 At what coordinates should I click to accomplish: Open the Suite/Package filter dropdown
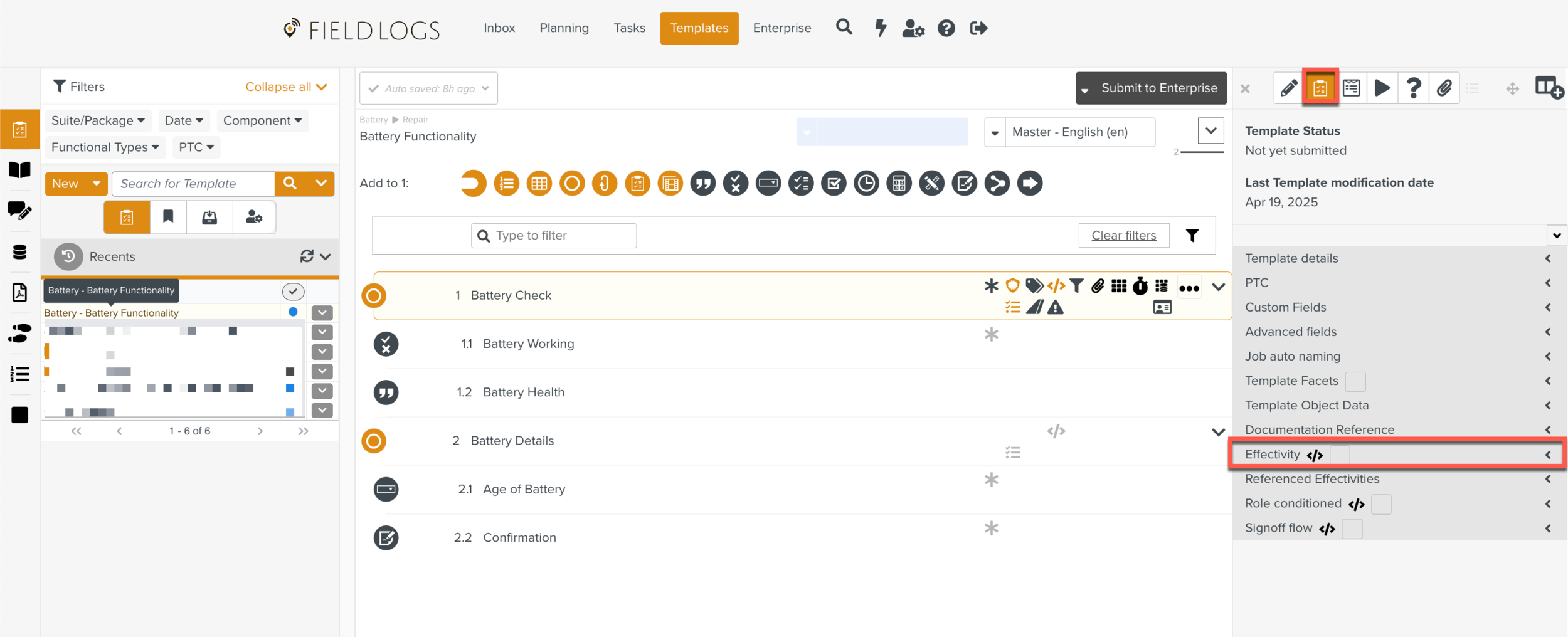click(x=98, y=120)
